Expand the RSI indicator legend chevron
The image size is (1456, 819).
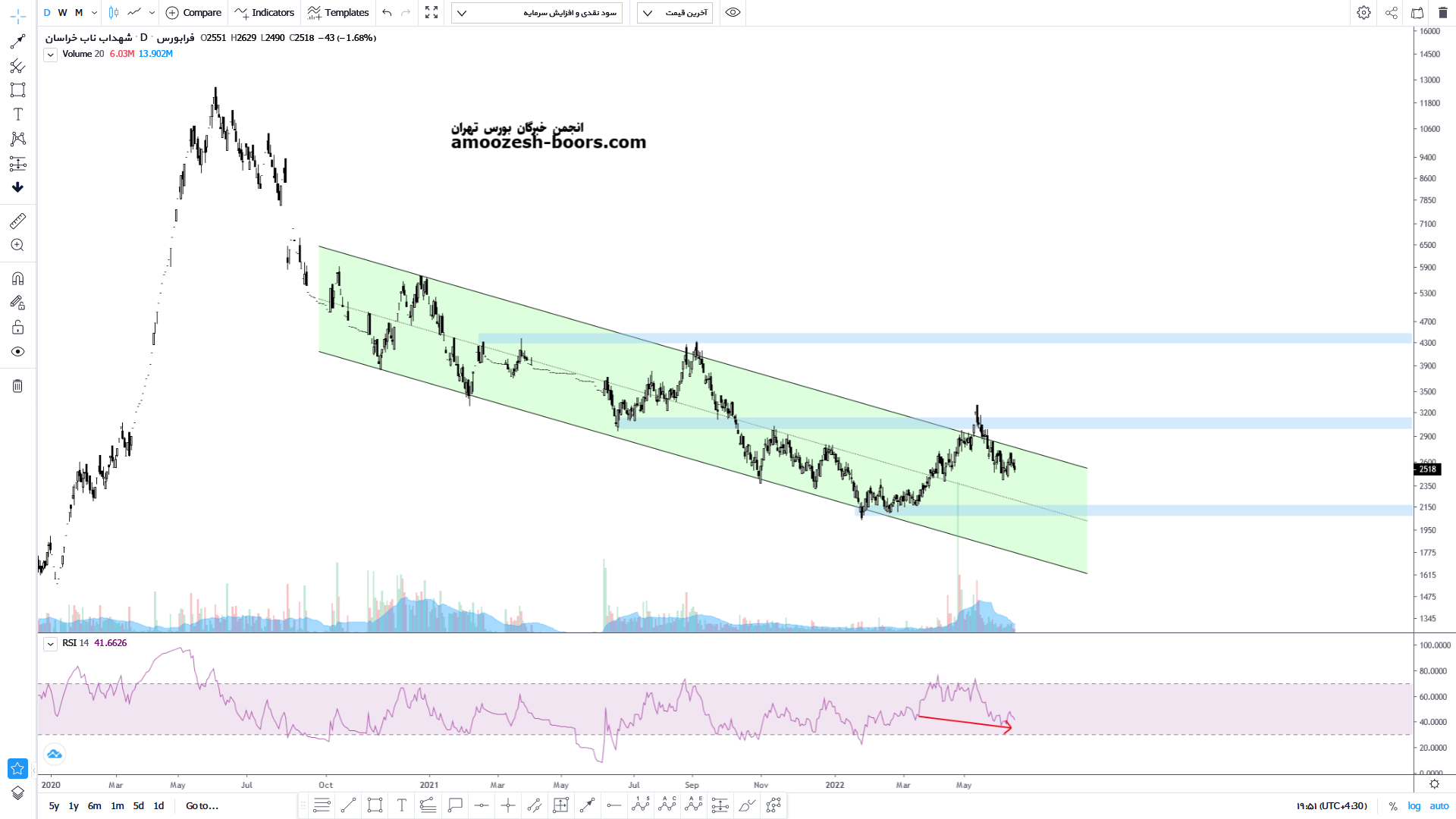coord(50,644)
